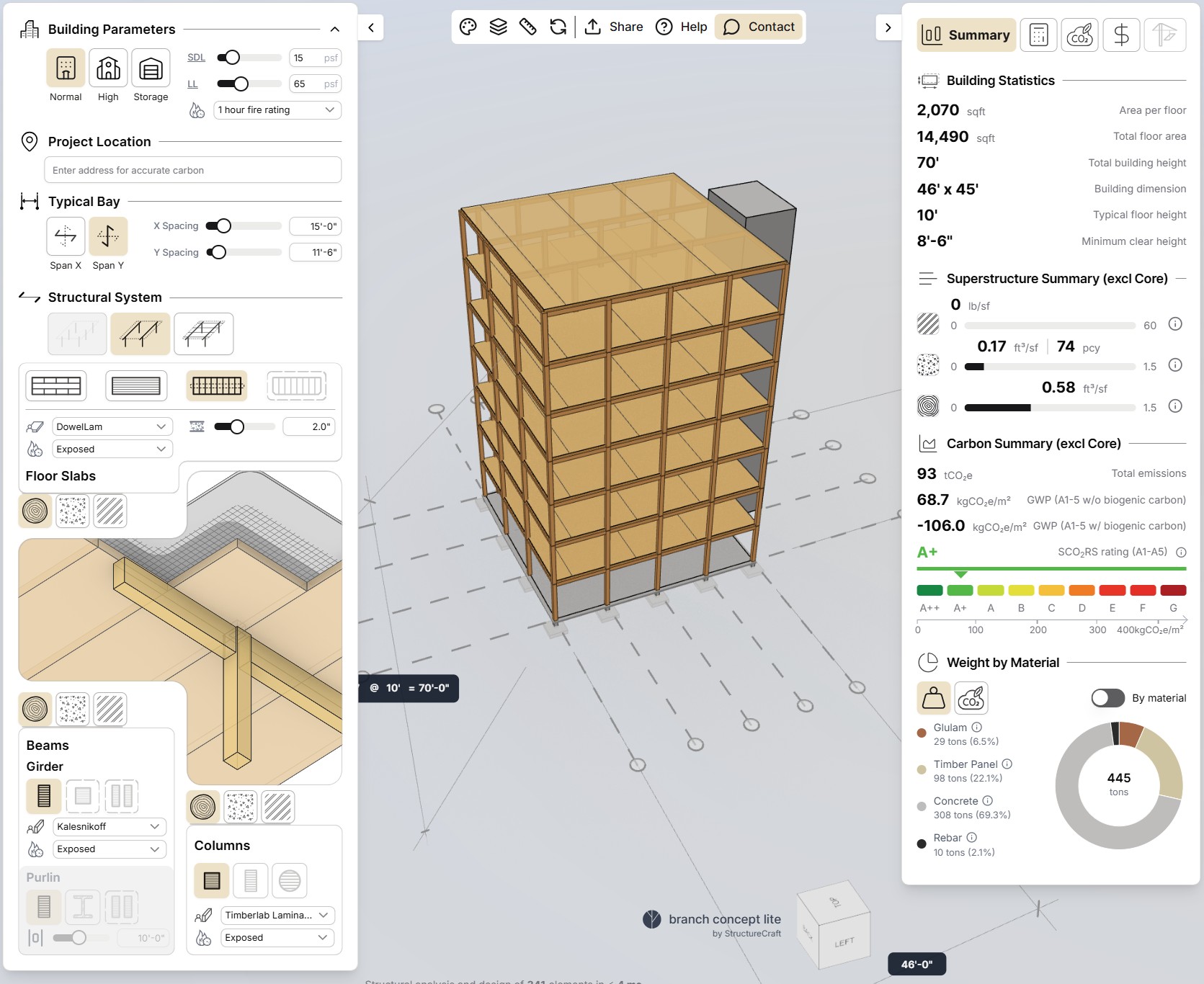
Task: Toggle the By material switch
Action: (x=1107, y=698)
